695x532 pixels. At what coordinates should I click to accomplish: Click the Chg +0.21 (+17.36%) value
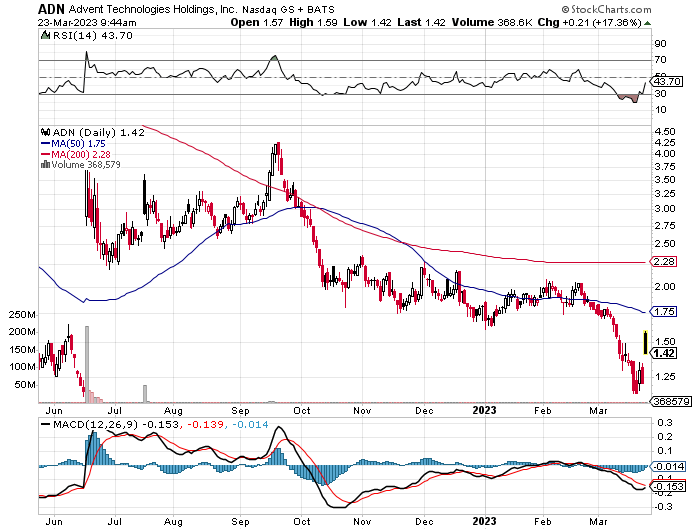click(590, 23)
